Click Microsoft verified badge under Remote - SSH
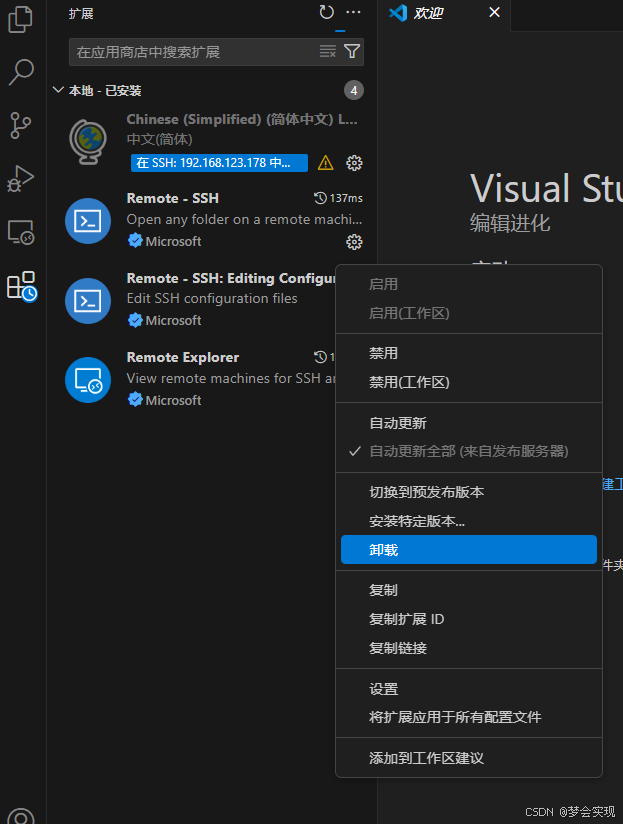Screen dimensions: 623x824 click(135, 241)
